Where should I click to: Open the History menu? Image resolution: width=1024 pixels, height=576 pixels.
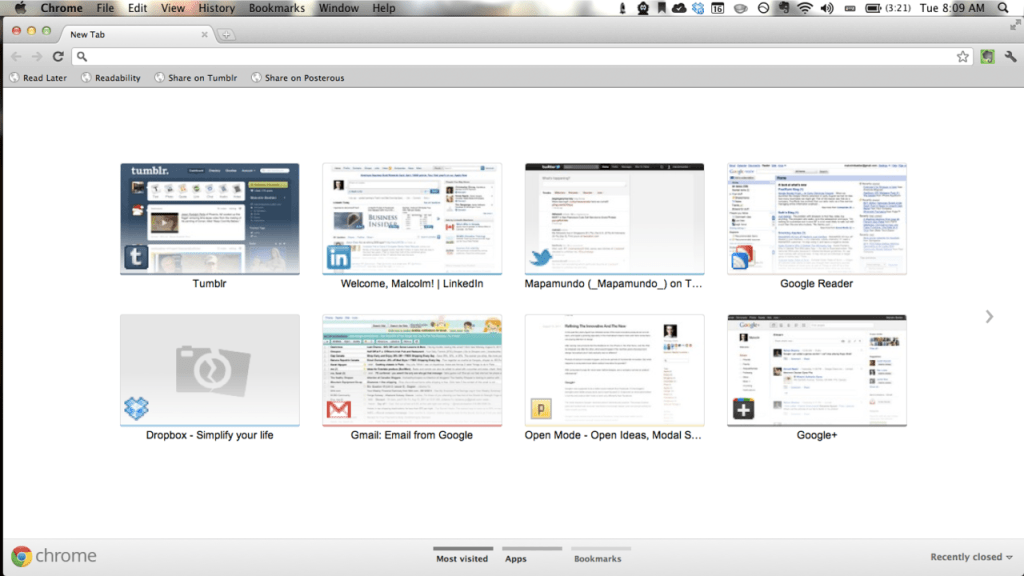point(217,8)
